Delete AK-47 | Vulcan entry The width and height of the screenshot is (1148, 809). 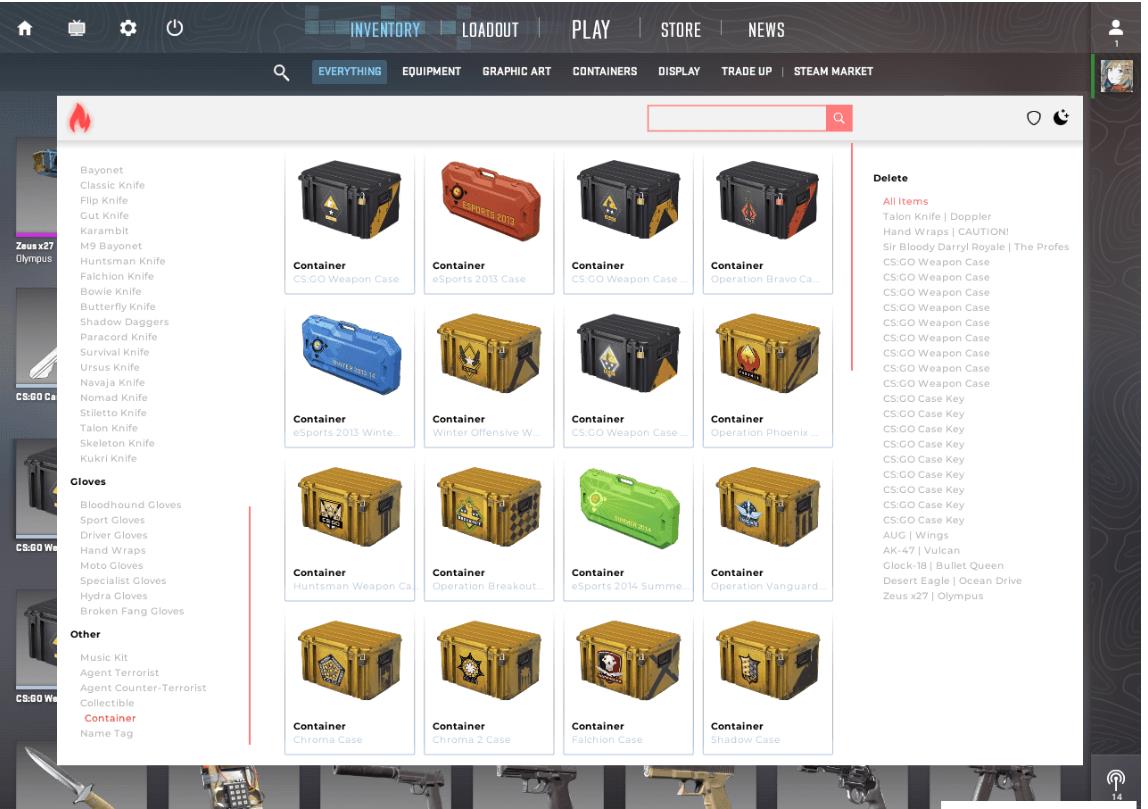tap(921, 551)
